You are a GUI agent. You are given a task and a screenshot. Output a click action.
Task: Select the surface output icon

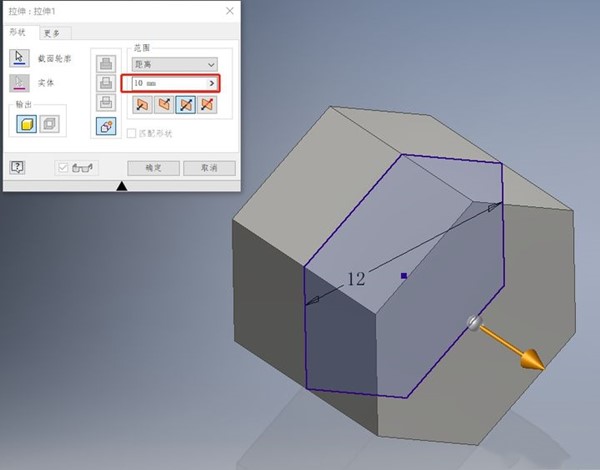[x=50, y=124]
